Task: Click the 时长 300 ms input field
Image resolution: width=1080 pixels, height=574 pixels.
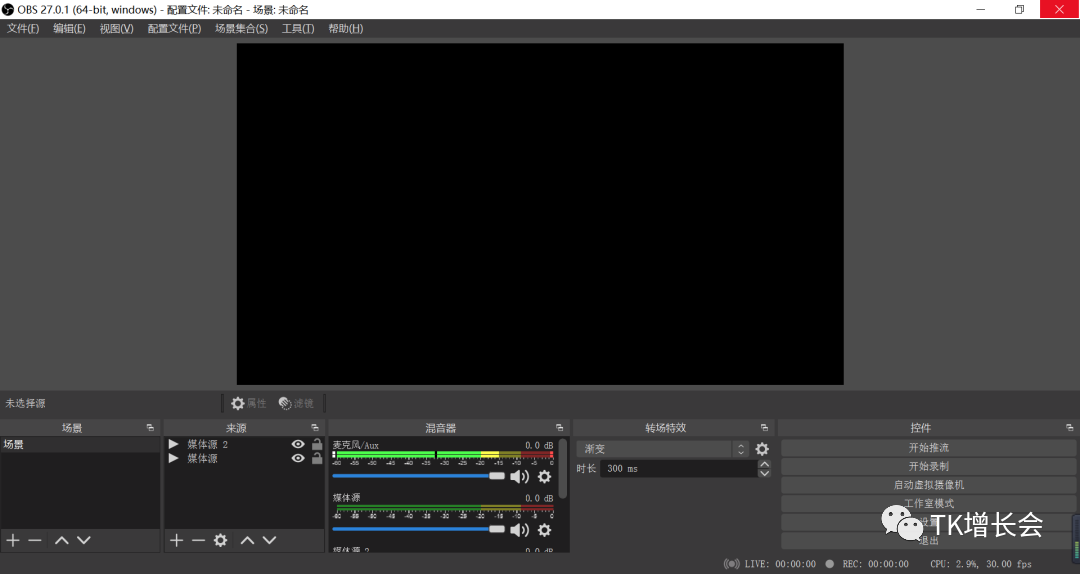Action: (678, 469)
